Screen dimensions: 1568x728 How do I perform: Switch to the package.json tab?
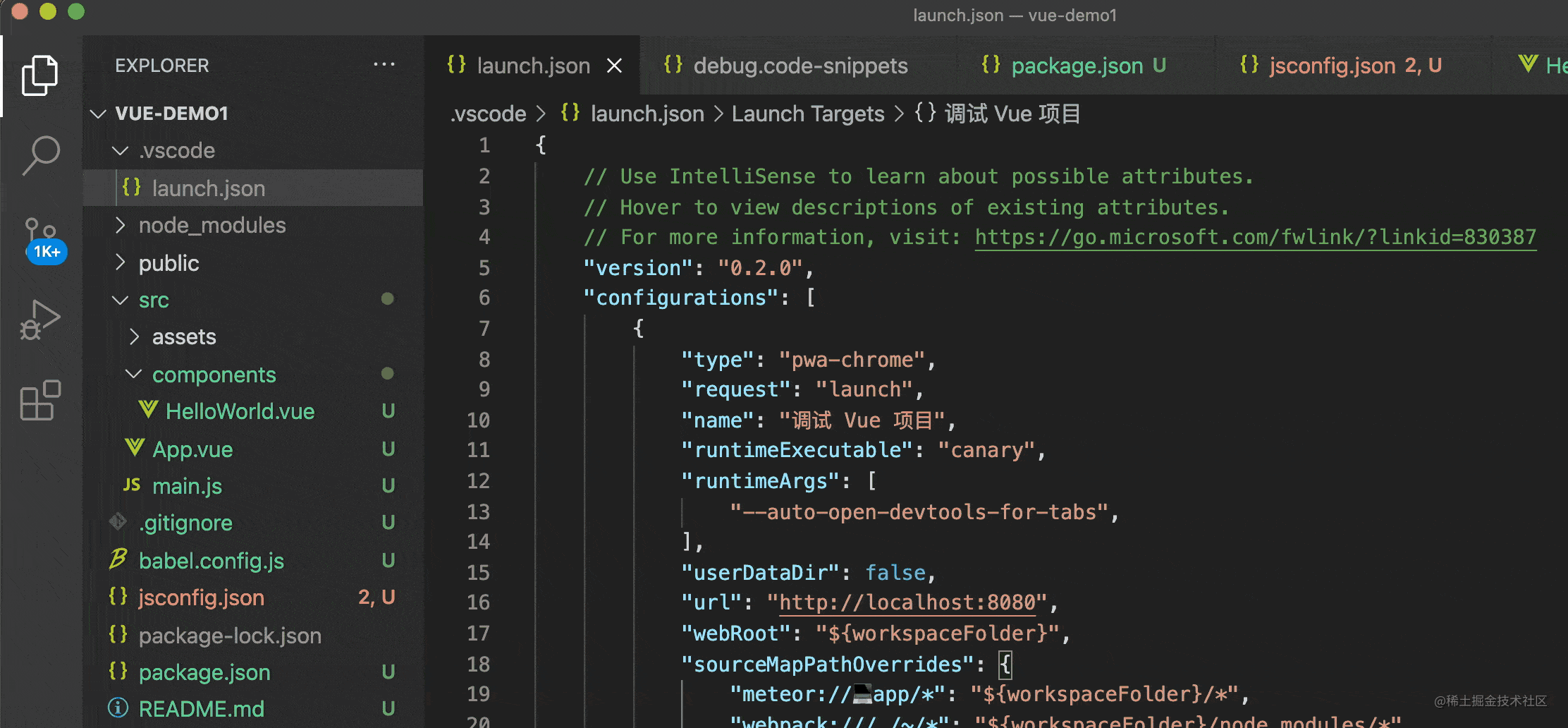[1076, 66]
